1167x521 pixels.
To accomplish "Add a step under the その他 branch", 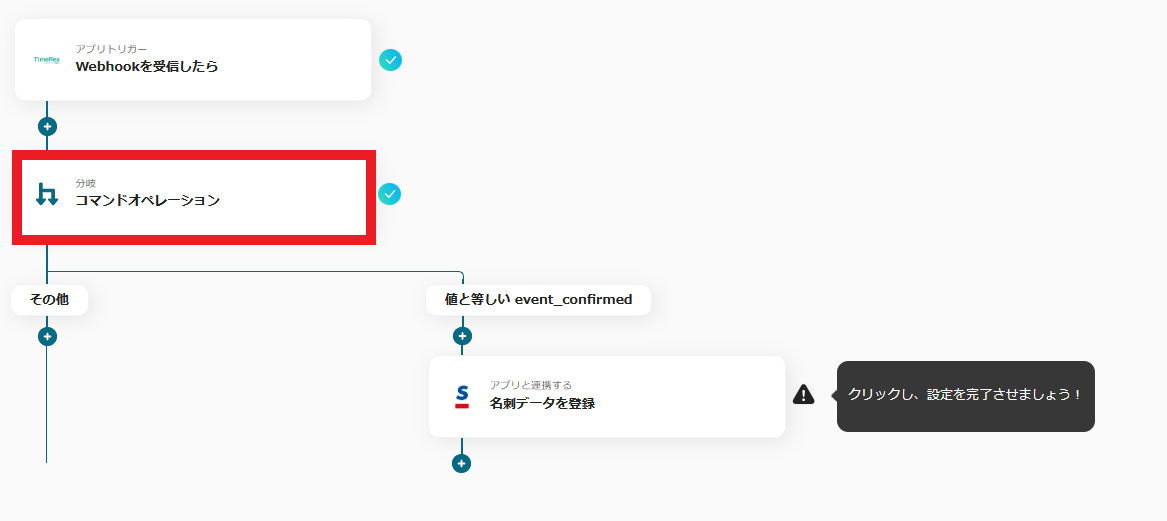I will pyautogui.click(x=48, y=336).
